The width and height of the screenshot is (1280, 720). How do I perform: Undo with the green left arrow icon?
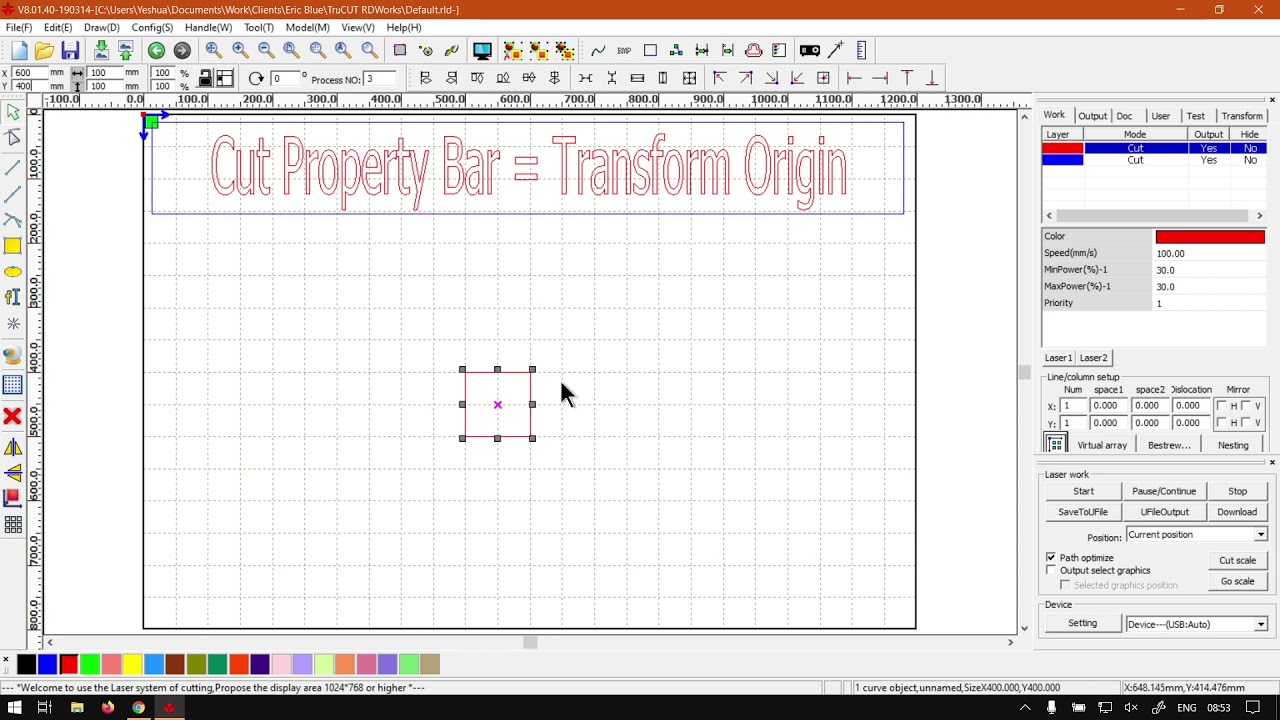point(156,51)
